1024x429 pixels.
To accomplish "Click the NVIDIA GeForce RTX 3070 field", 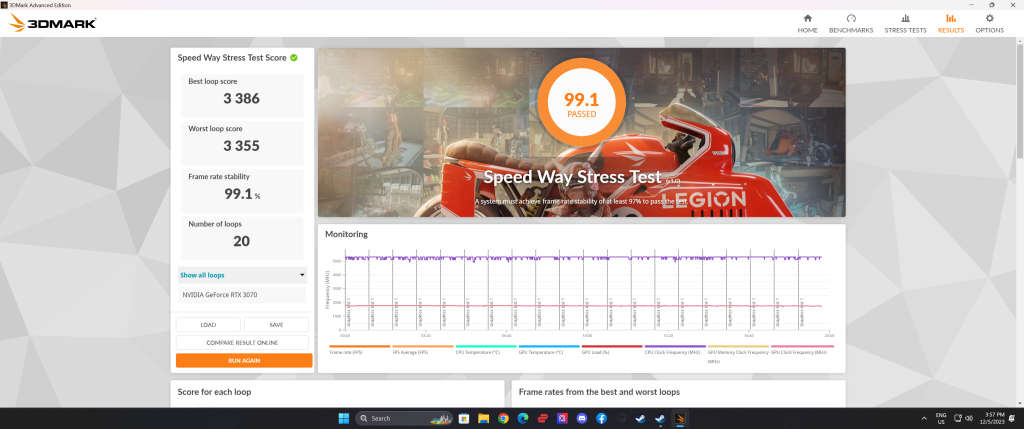I will click(x=242, y=294).
